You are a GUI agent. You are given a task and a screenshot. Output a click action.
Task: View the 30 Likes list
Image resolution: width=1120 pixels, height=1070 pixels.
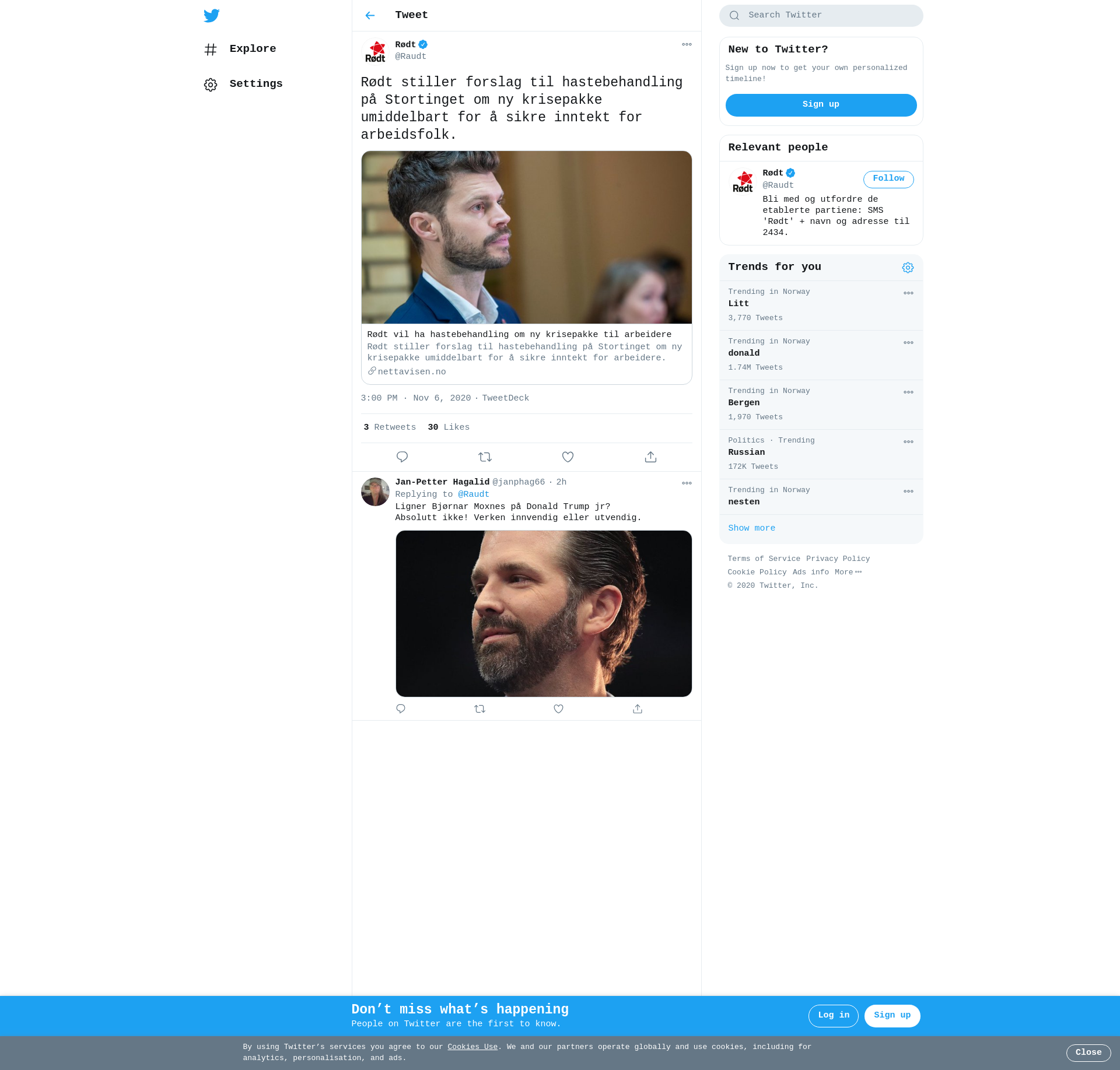tap(449, 427)
